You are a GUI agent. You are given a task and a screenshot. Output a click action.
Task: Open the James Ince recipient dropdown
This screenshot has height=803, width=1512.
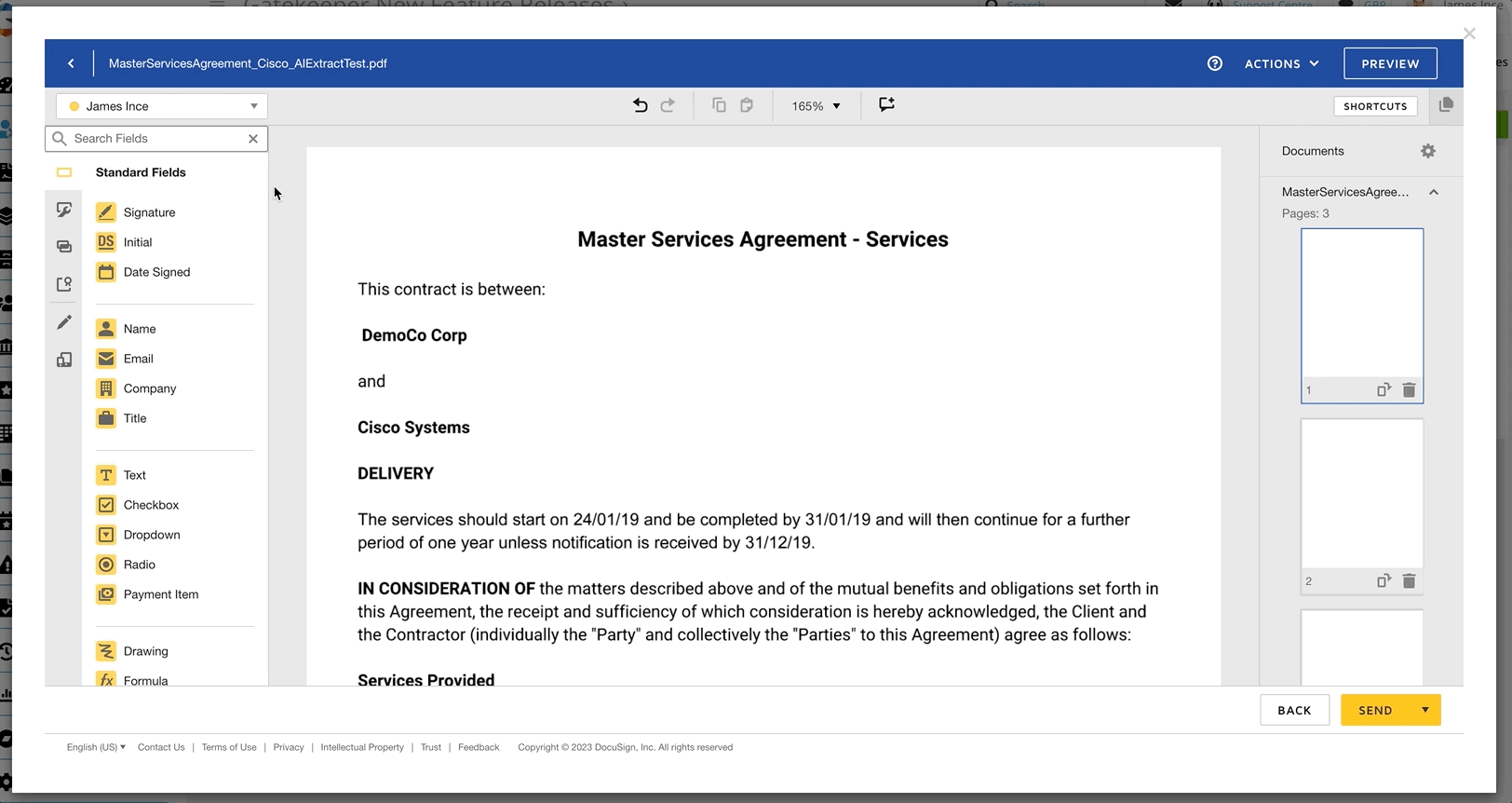162,106
